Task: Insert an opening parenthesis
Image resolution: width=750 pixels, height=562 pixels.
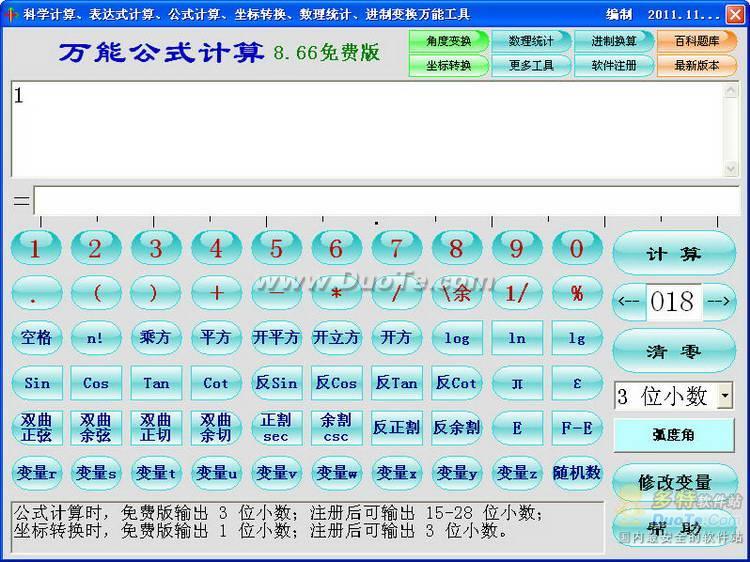Action: tap(96, 293)
